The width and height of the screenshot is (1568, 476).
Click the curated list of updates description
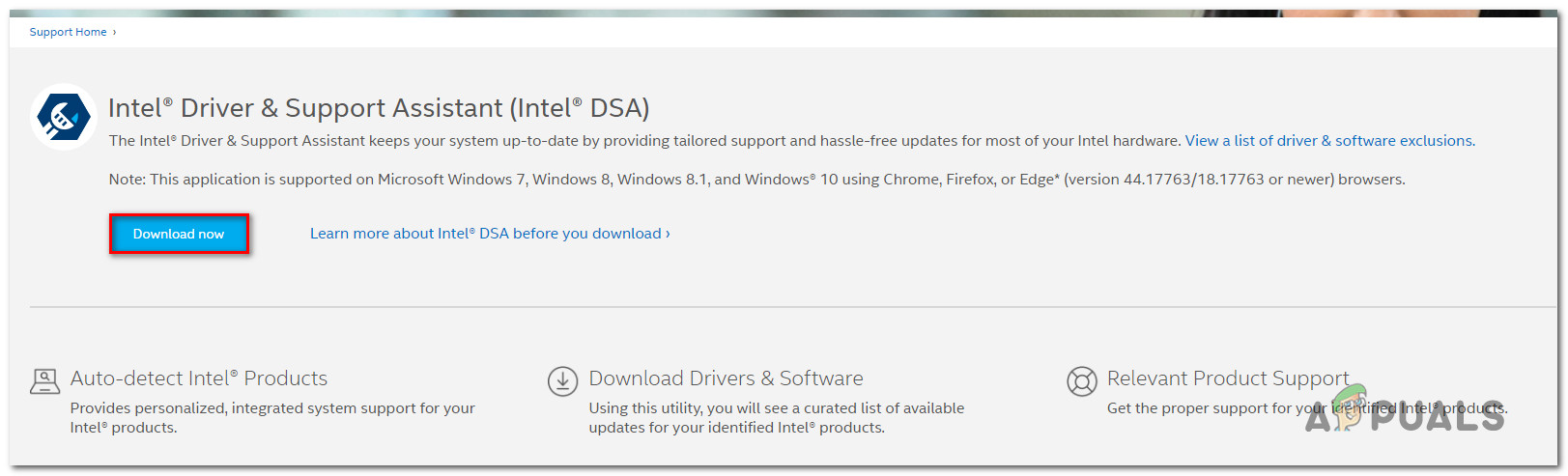[776, 417]
